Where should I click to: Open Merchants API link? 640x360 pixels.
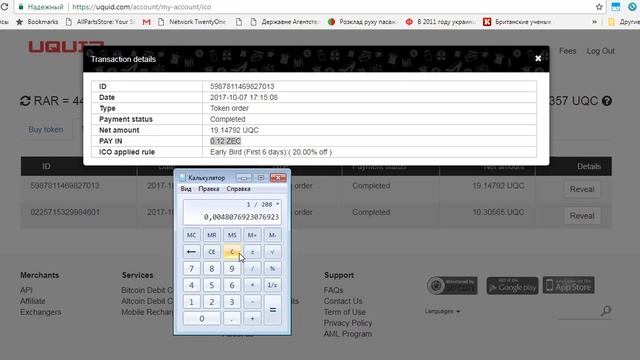tap(26, 290)
